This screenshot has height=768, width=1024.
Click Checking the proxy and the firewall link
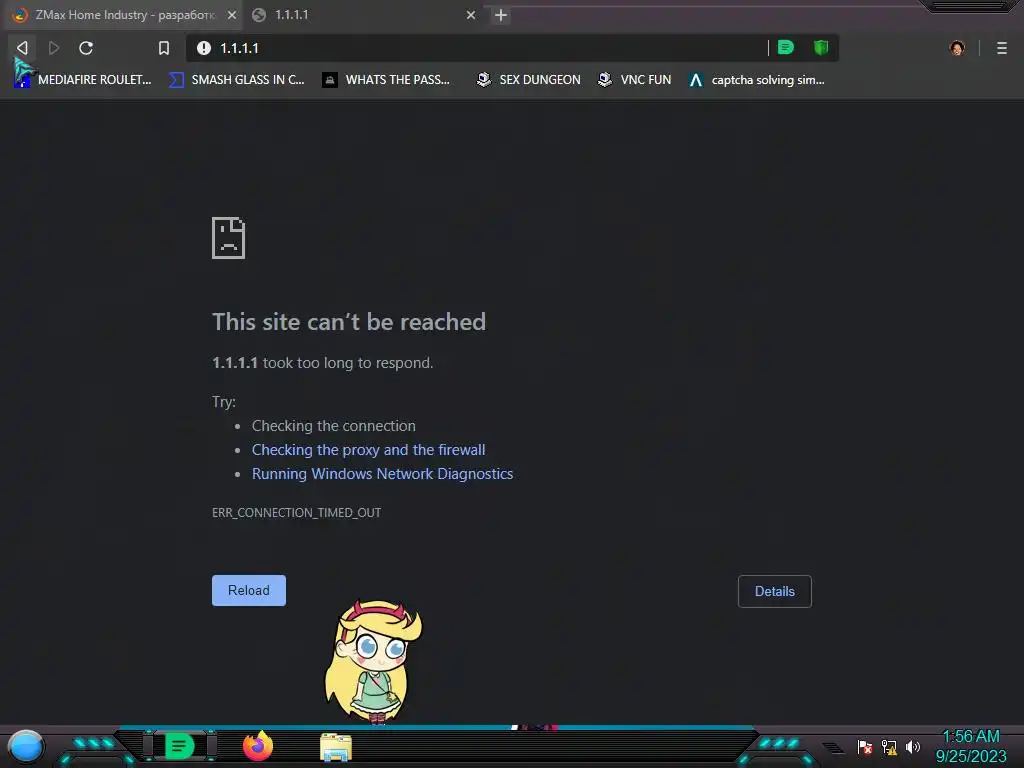point(368,449)
